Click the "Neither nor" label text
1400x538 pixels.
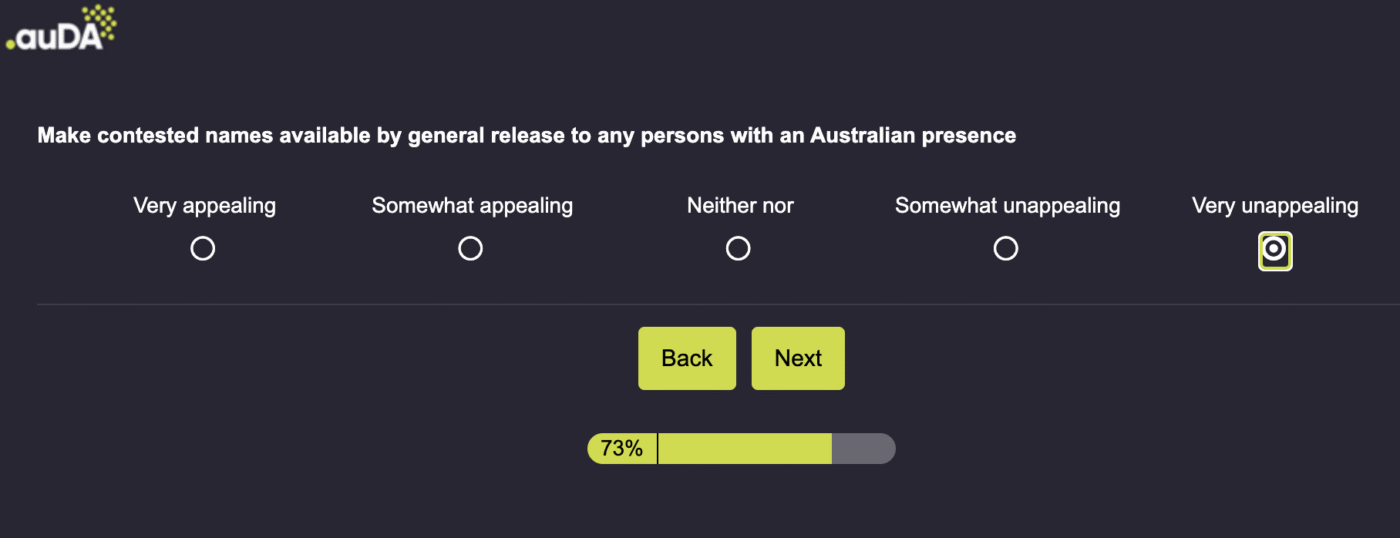740,206
